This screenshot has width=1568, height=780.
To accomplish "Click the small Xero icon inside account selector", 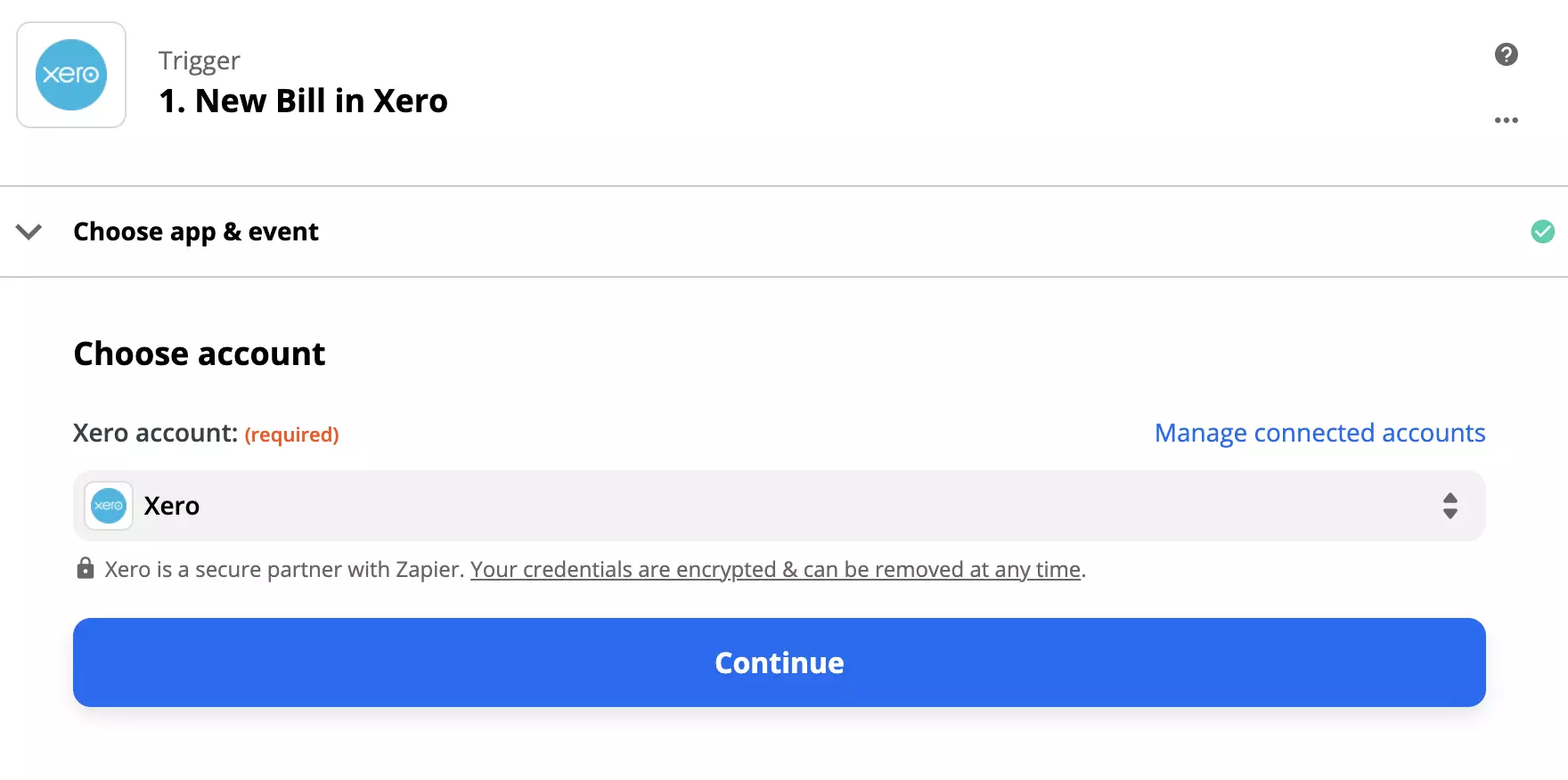I will point(108,506).
